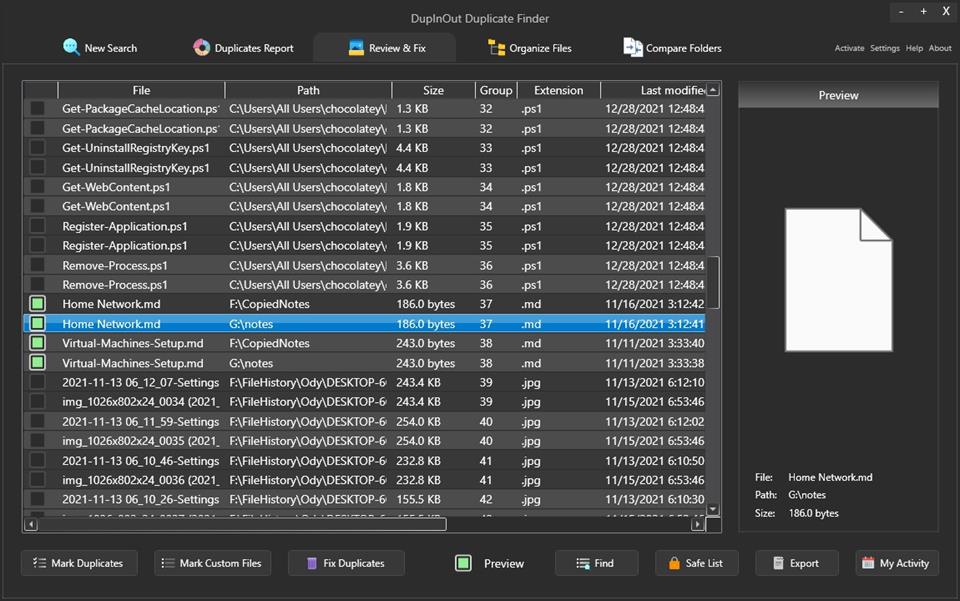Click the Mark Custom Files list icon
960x601 pixels.
pyautogui.click(x=168, y=563)
